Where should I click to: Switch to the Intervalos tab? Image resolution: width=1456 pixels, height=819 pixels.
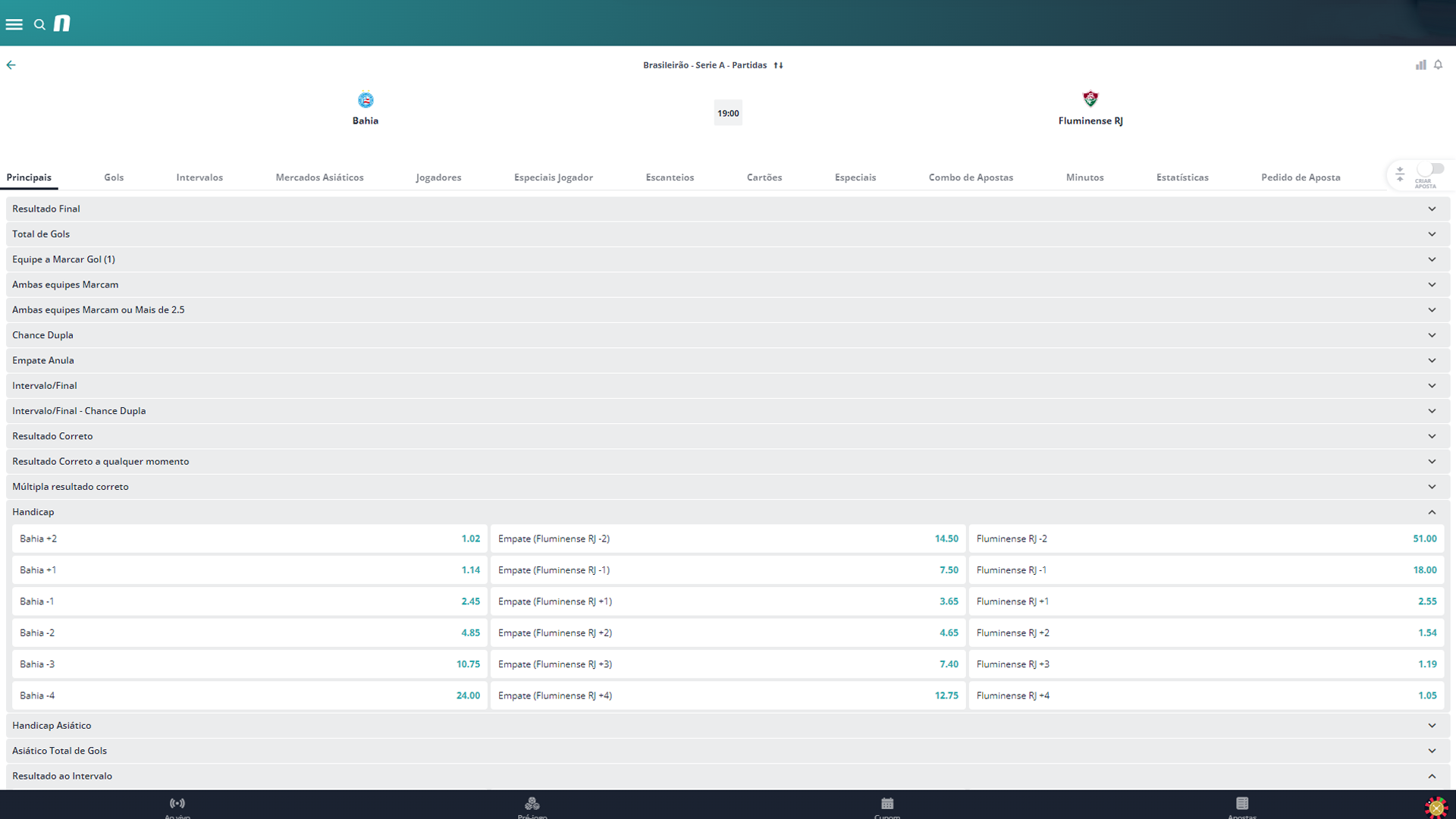199,177
